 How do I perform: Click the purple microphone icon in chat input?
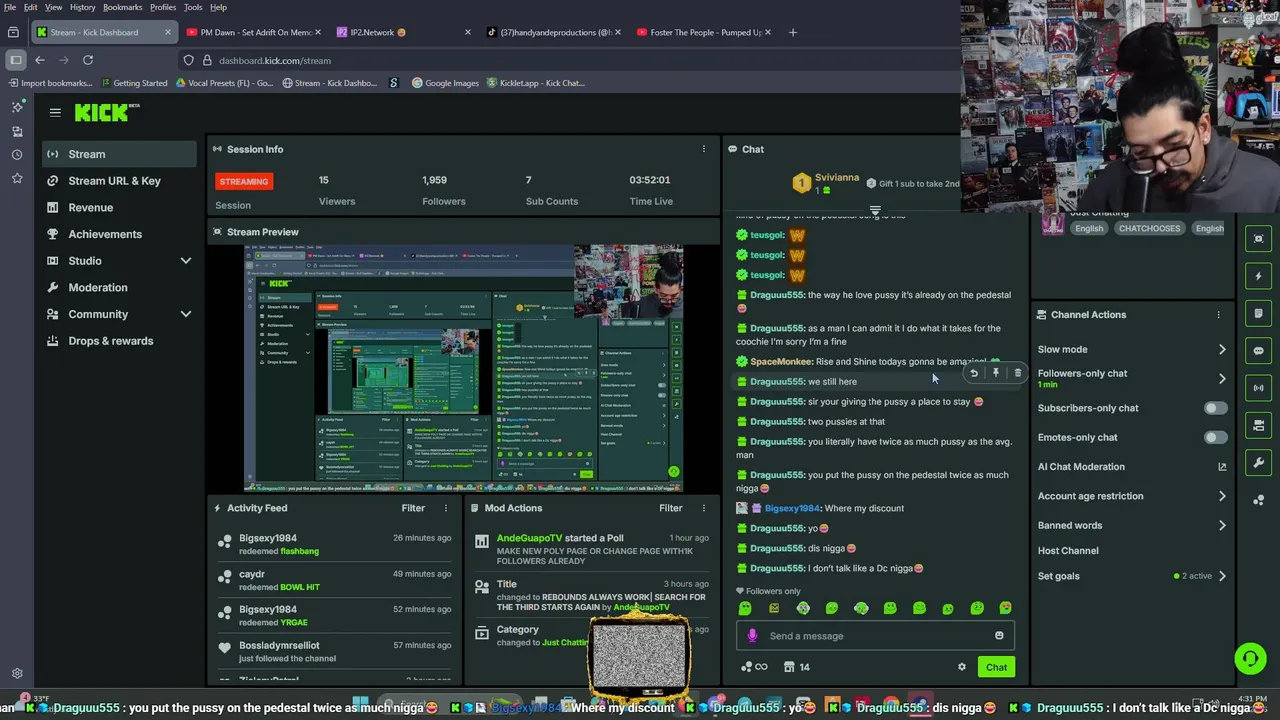pyautogui.click(x=752, y=636)
